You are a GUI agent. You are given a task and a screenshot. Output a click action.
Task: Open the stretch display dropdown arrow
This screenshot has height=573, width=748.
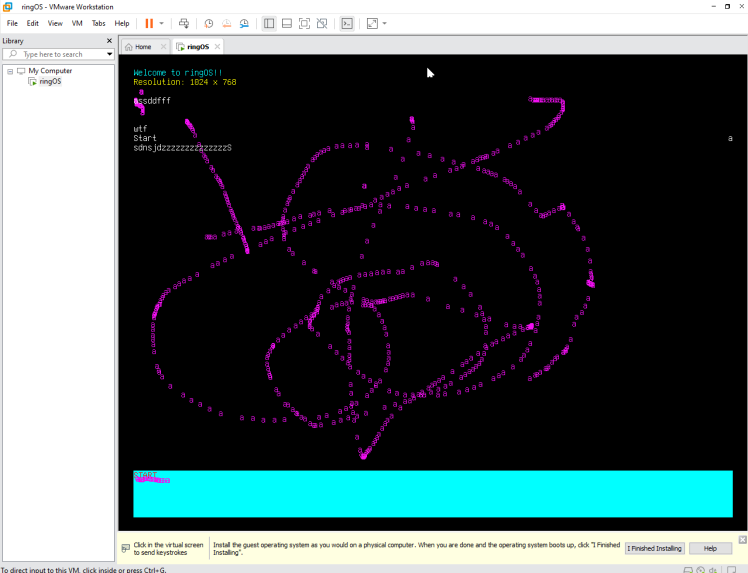pyautogui.click(x=384, y=23)
